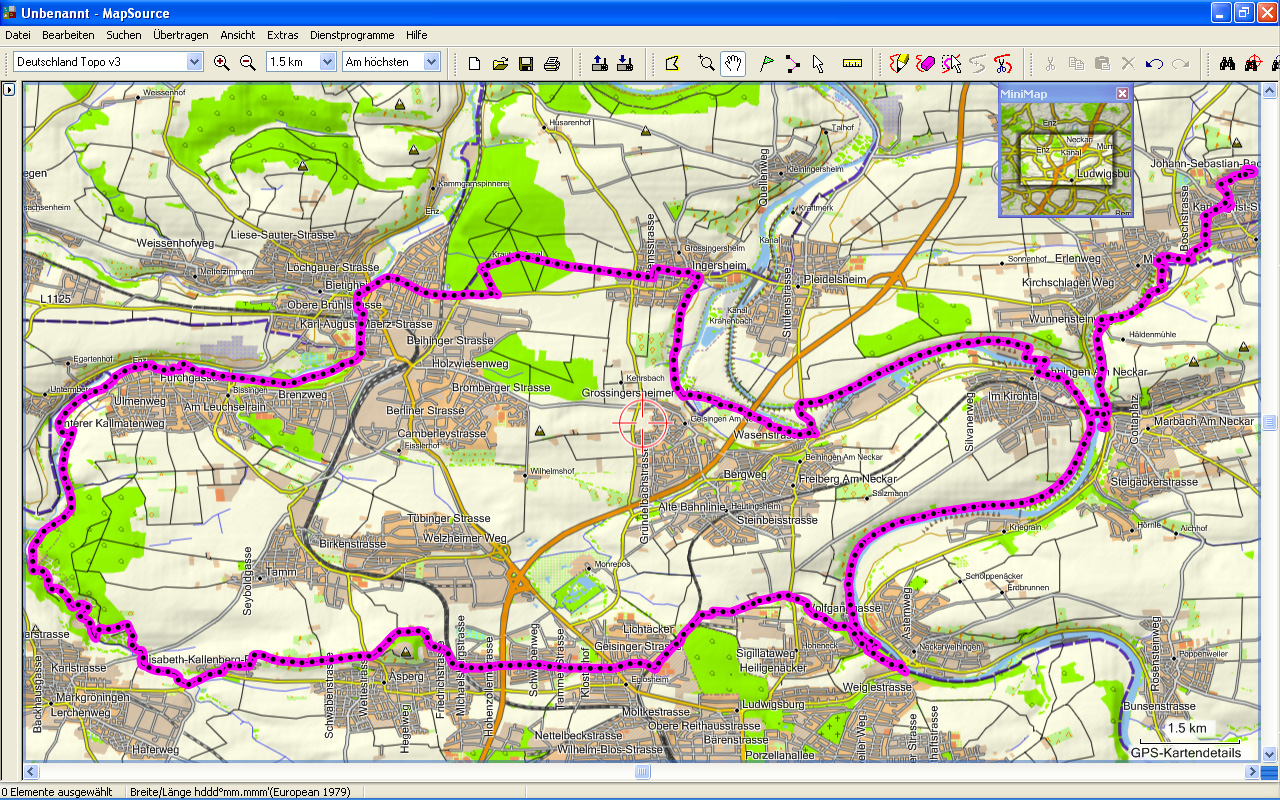
Task: Click the zoom in magnifier icon
Action: (222, 63)
